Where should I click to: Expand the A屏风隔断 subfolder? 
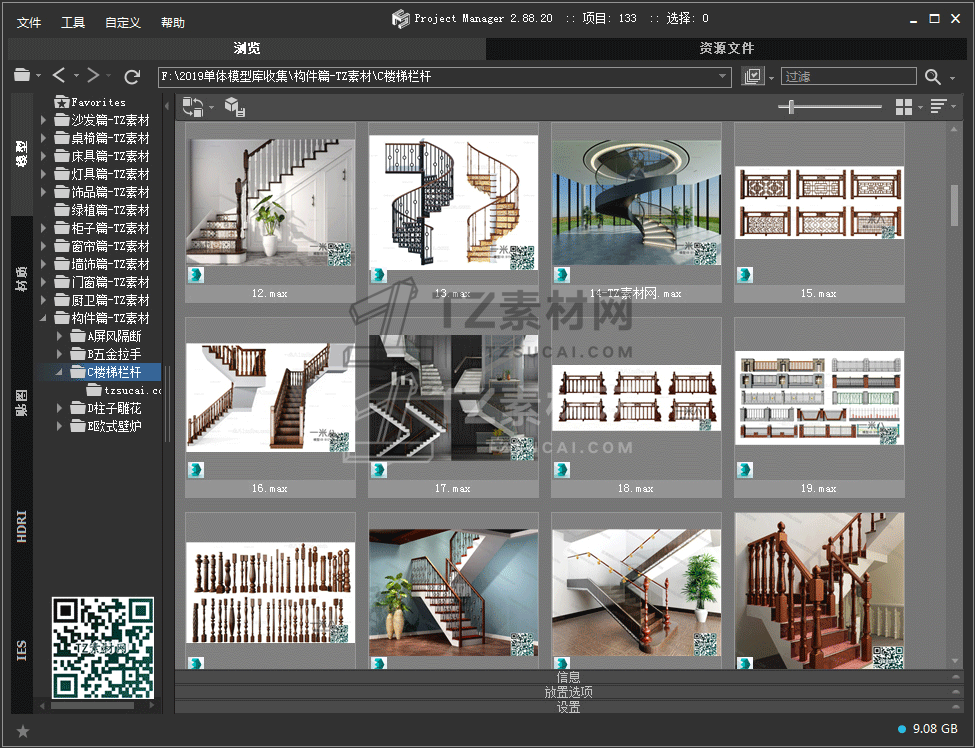tap(60, 336)
